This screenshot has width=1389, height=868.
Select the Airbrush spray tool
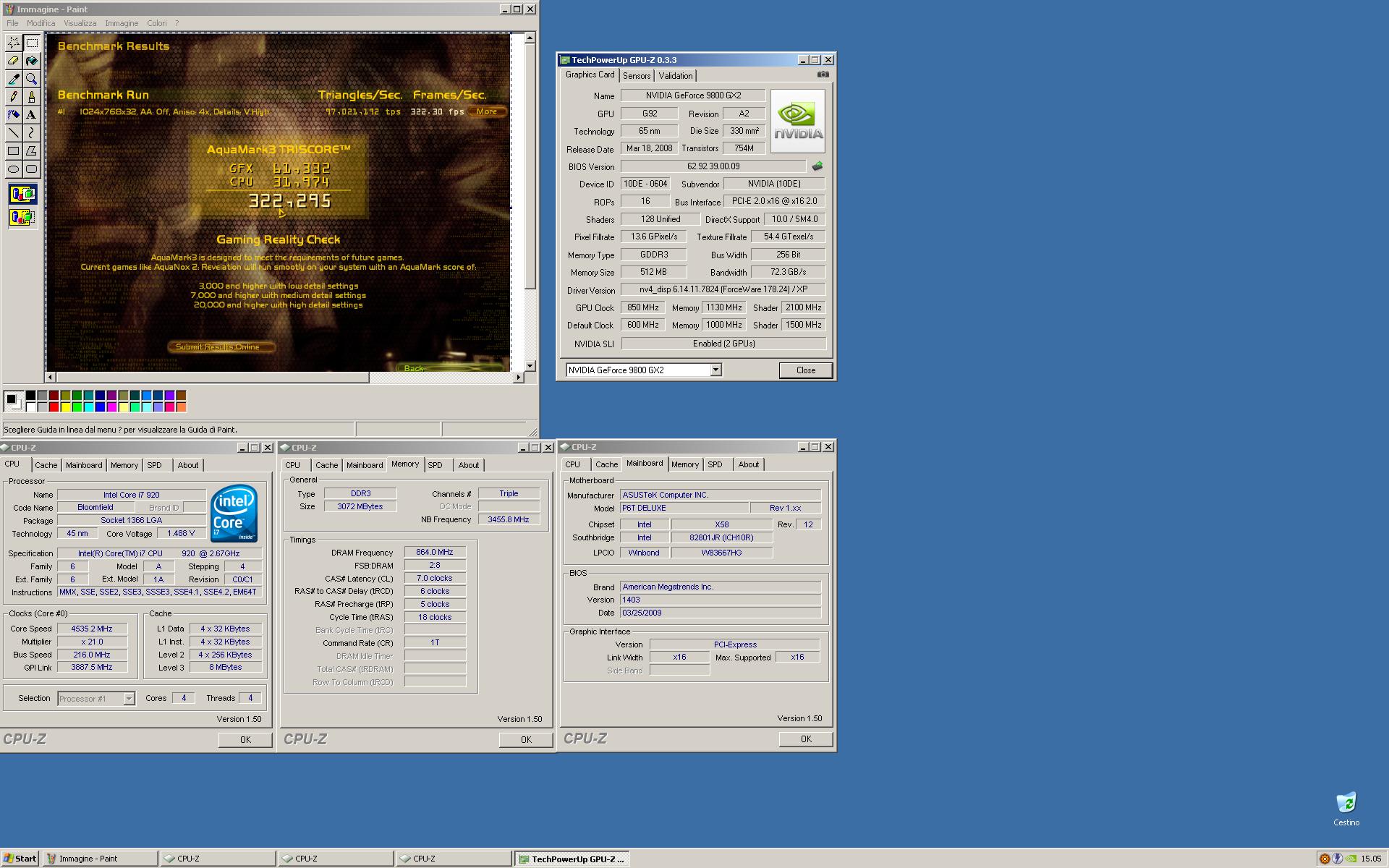point(13,114)
